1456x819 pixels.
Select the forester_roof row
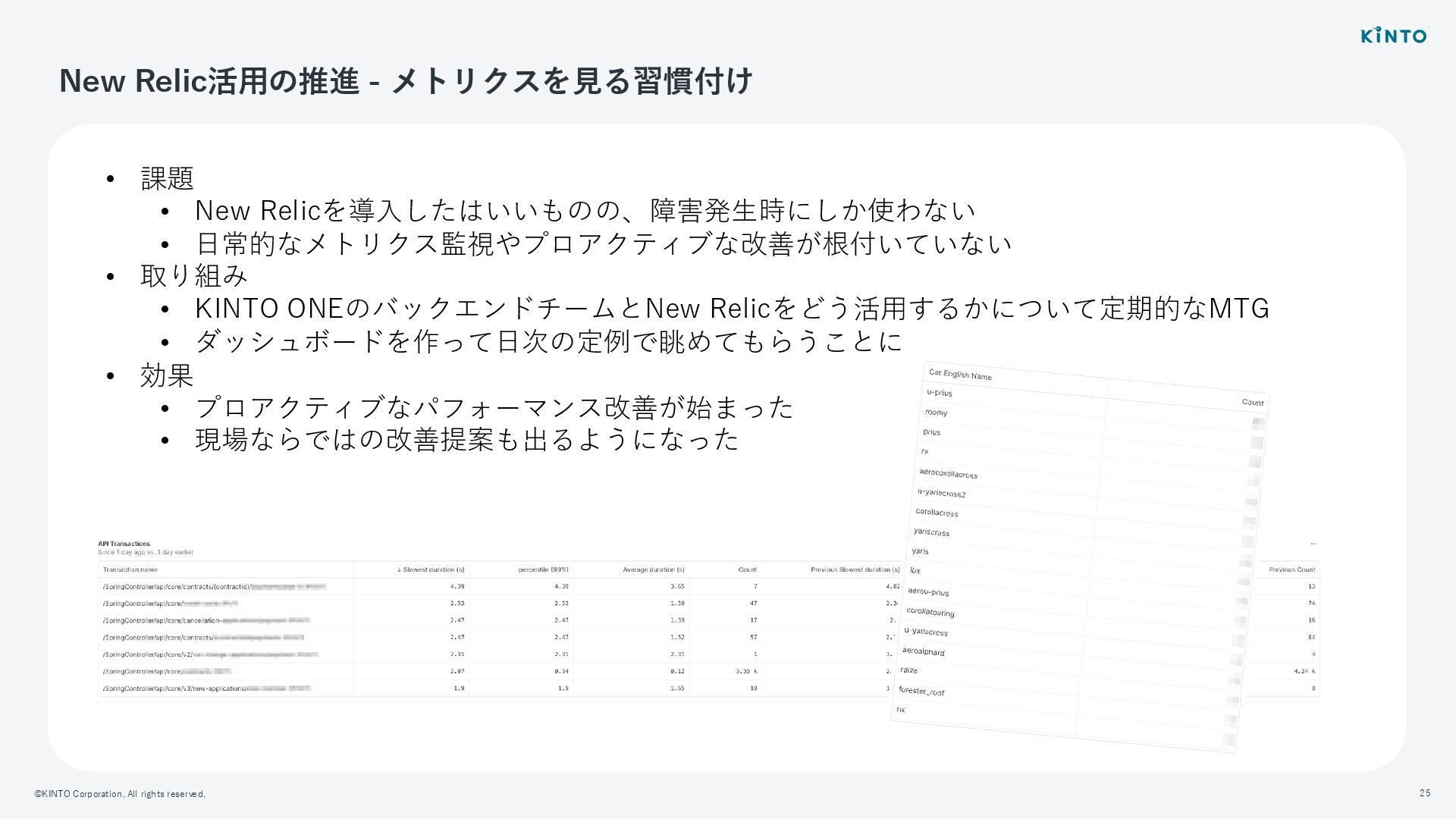1067,706
